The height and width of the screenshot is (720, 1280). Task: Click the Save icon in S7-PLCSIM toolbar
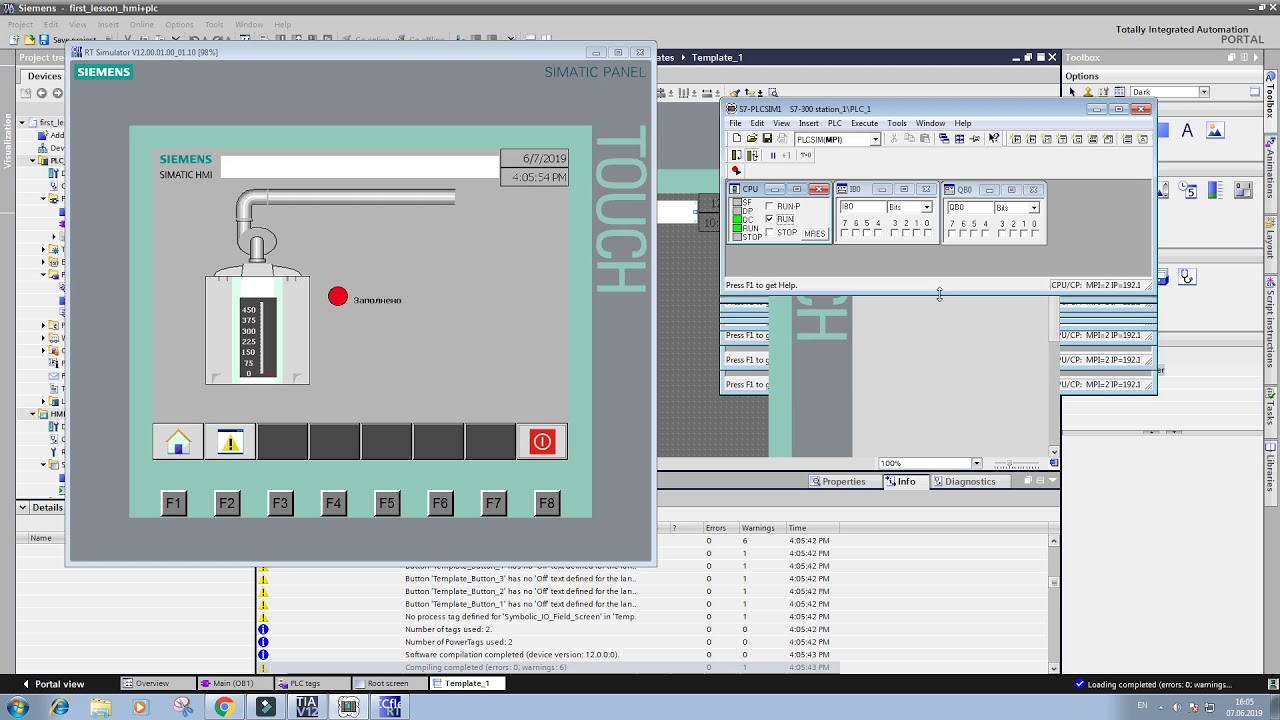click(x=766, y=138)
